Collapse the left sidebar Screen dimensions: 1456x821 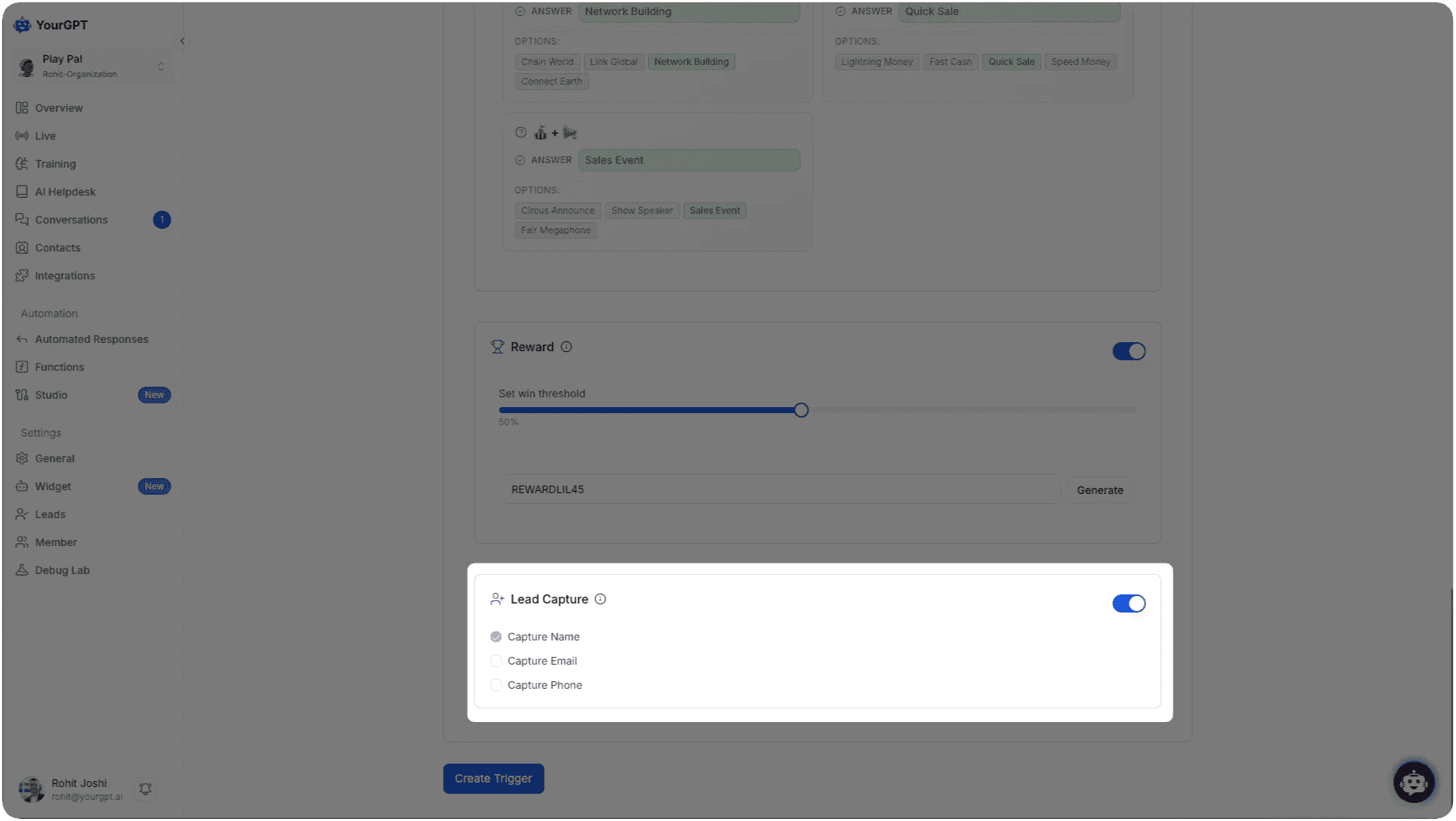pyautogui.click(x=182, y=41)
